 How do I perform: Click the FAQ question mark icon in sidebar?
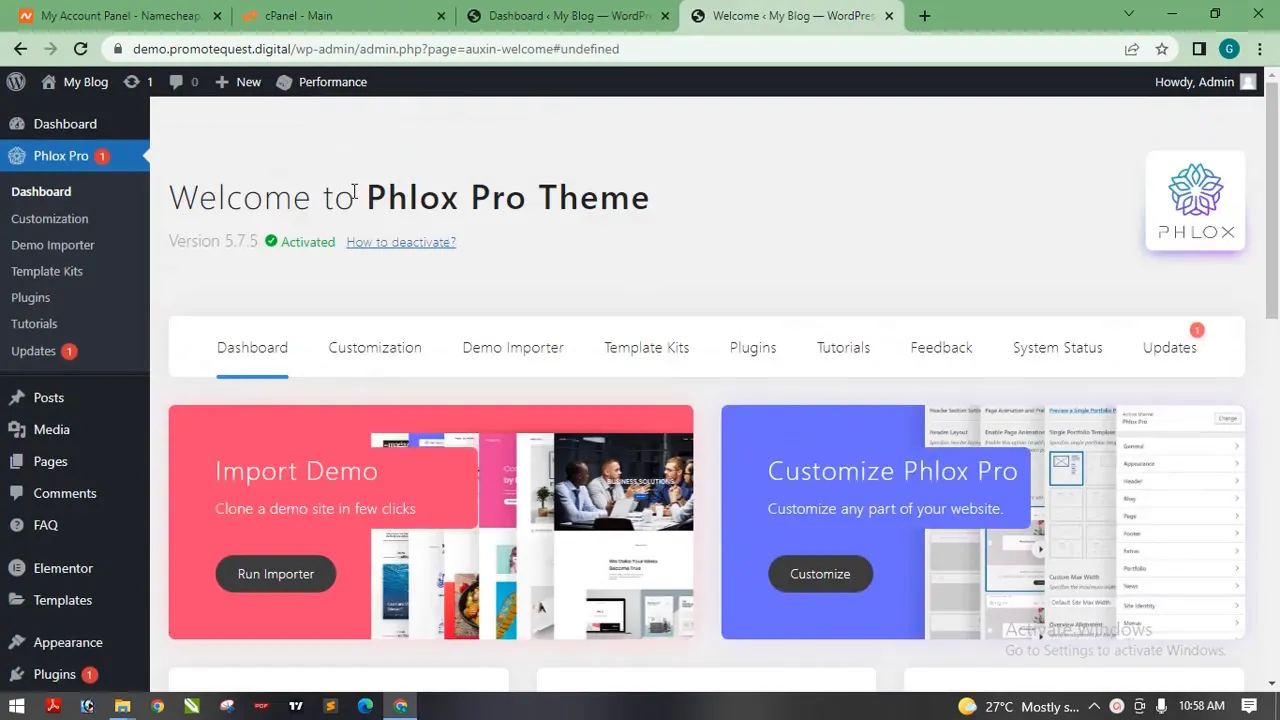coord(17,525)
